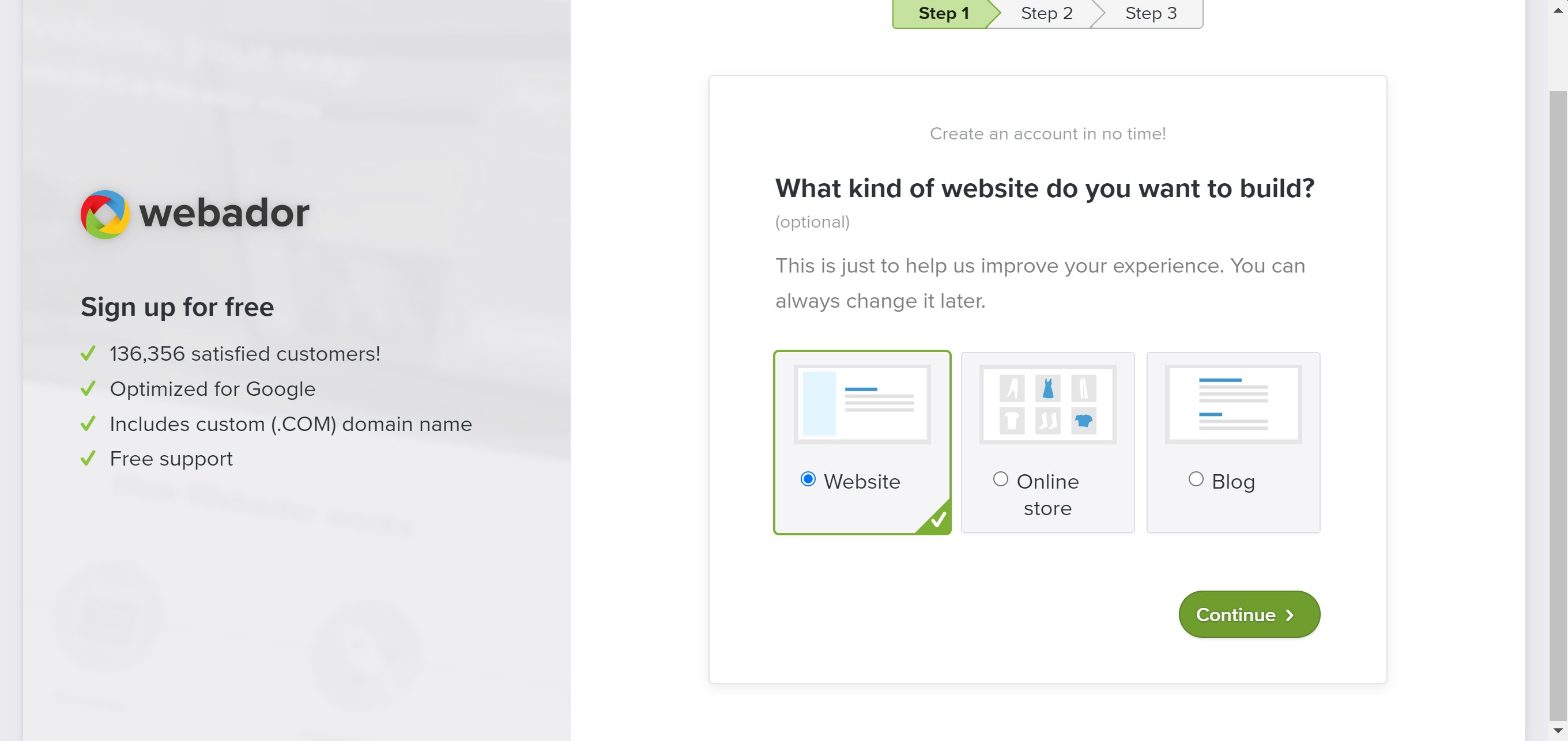1568x741 pixels.
Task: Click the checkmark beside Free support
Action: click(88, 458)
